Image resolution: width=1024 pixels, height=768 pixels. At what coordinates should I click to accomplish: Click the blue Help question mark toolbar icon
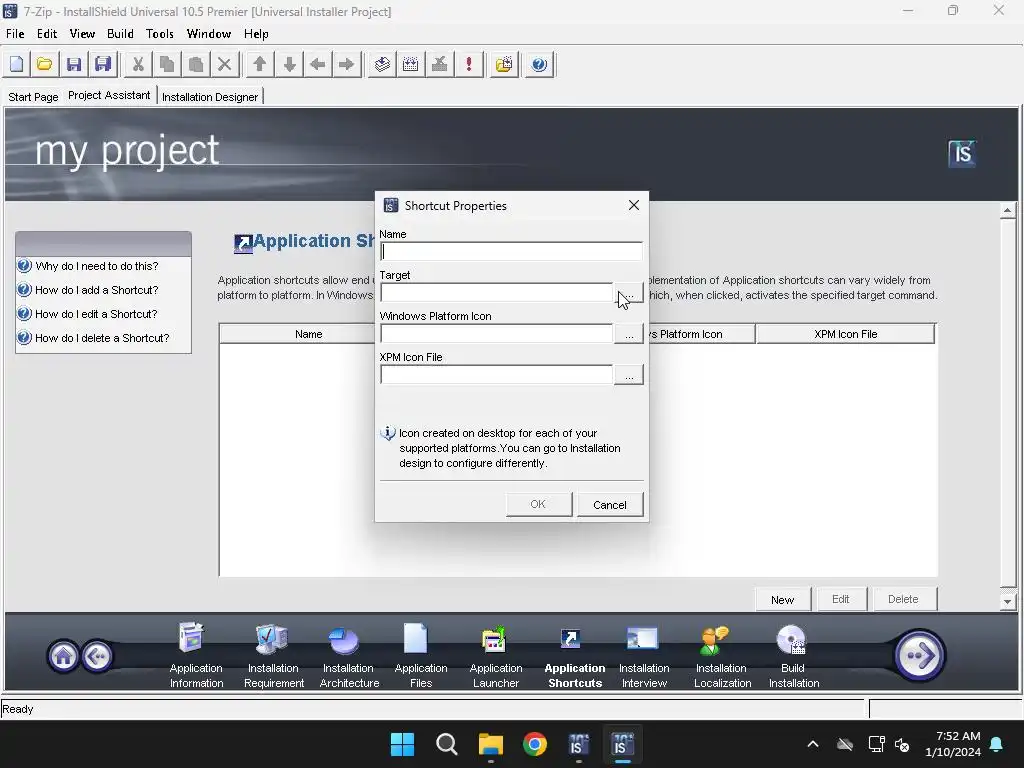[539, 64]
